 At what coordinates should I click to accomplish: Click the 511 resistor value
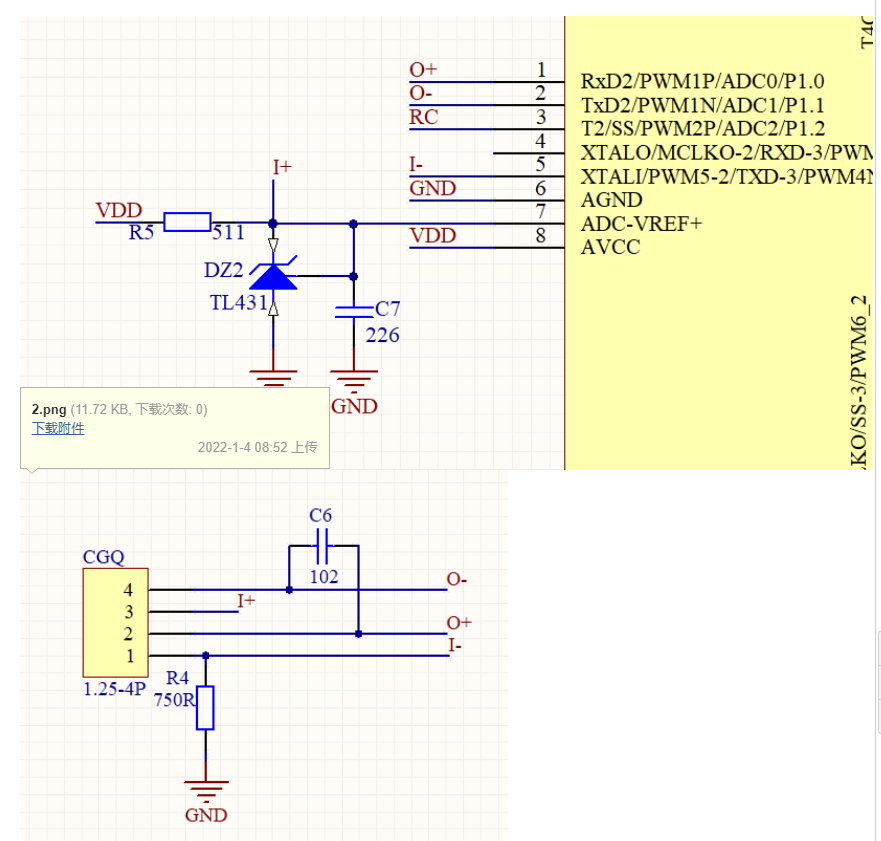tap(228, 233)
